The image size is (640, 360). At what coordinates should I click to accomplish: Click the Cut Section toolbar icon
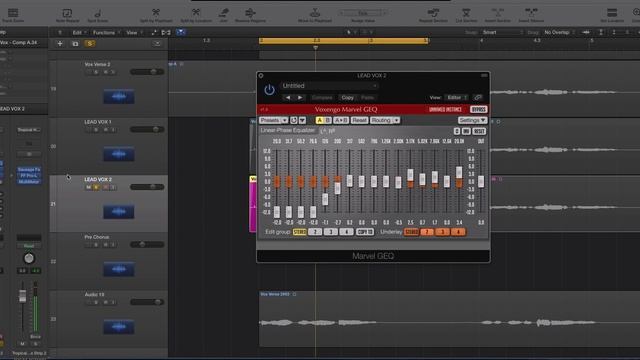tap(466, 13)
